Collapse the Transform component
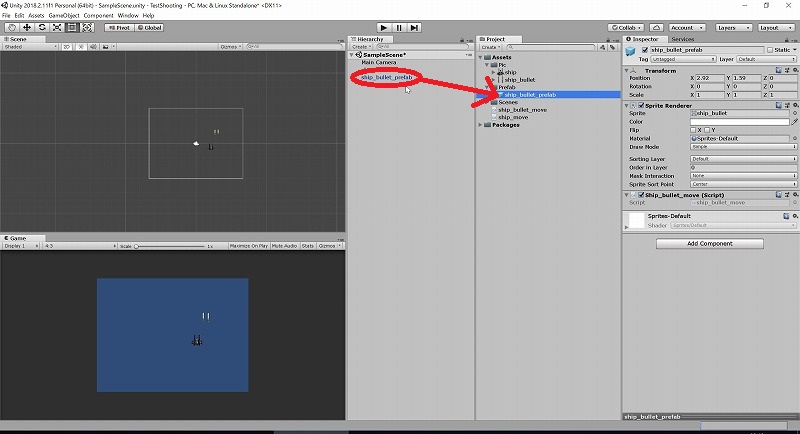800x434 pixels. [627, 70]
